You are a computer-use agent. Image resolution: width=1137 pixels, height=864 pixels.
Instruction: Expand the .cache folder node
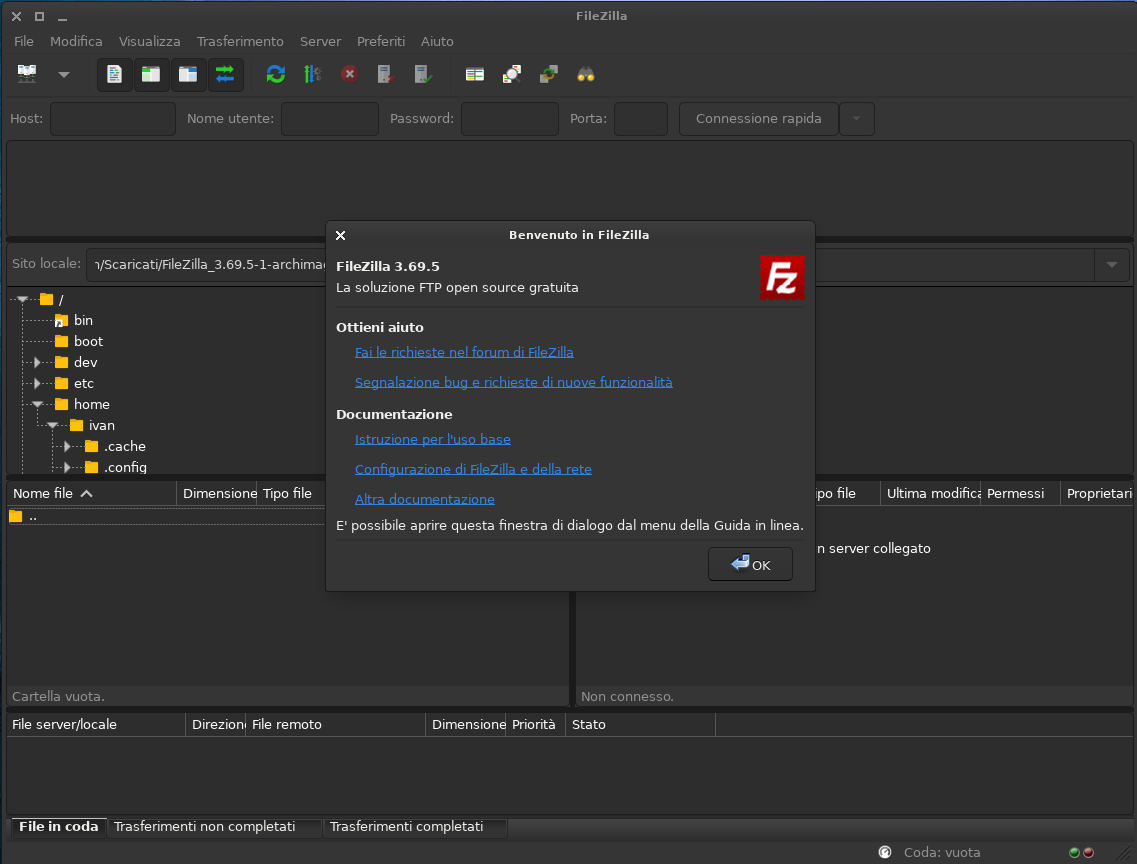67,446
